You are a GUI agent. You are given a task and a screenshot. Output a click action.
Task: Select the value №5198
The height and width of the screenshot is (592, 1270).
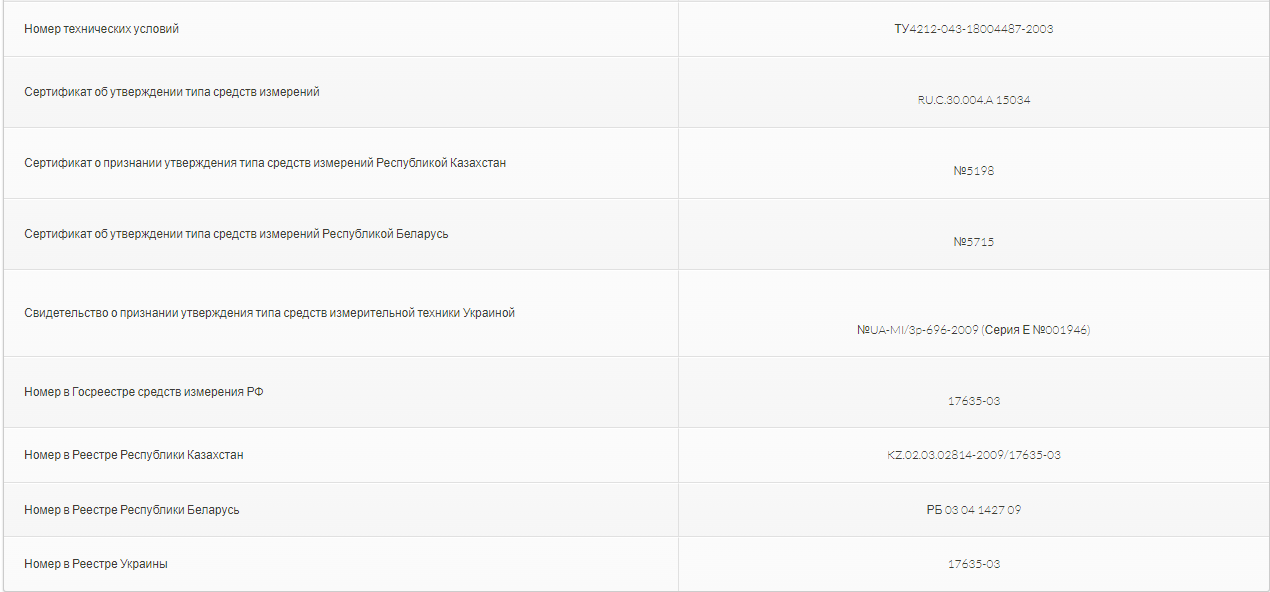(x=974, y=171)
